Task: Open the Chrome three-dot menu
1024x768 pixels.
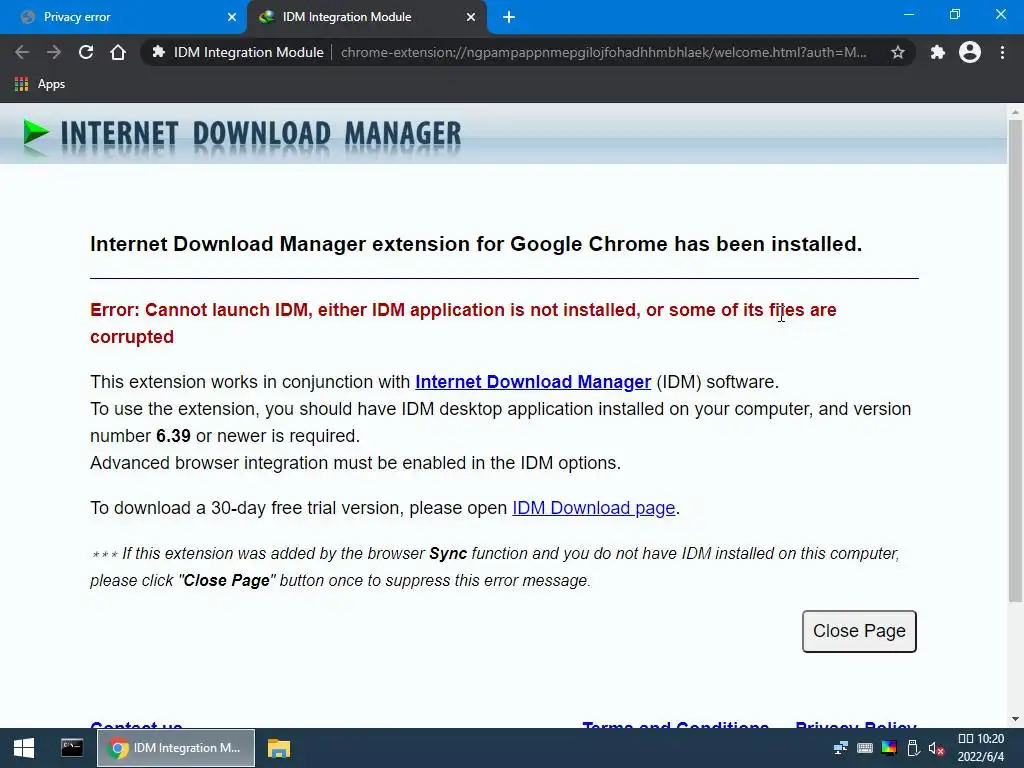Action: click(1002, 52)
